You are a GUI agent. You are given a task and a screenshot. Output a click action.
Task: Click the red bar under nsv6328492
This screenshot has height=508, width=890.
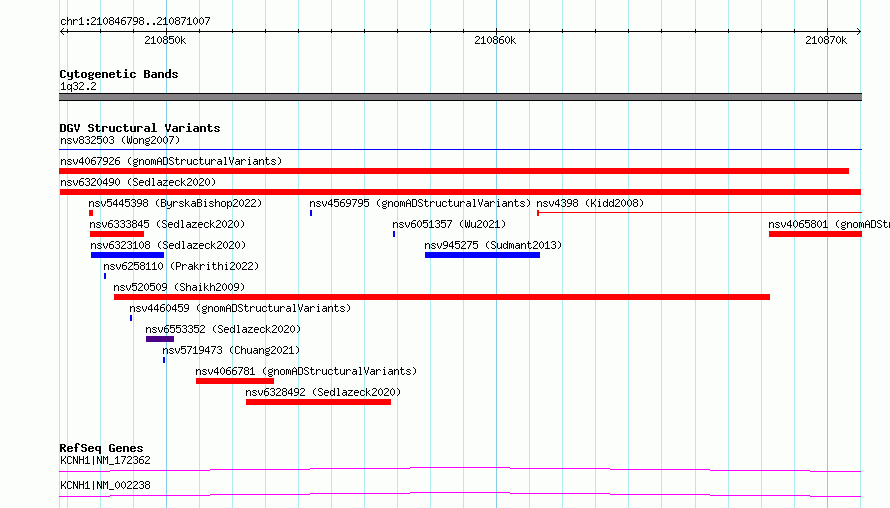tap(318, 402)
